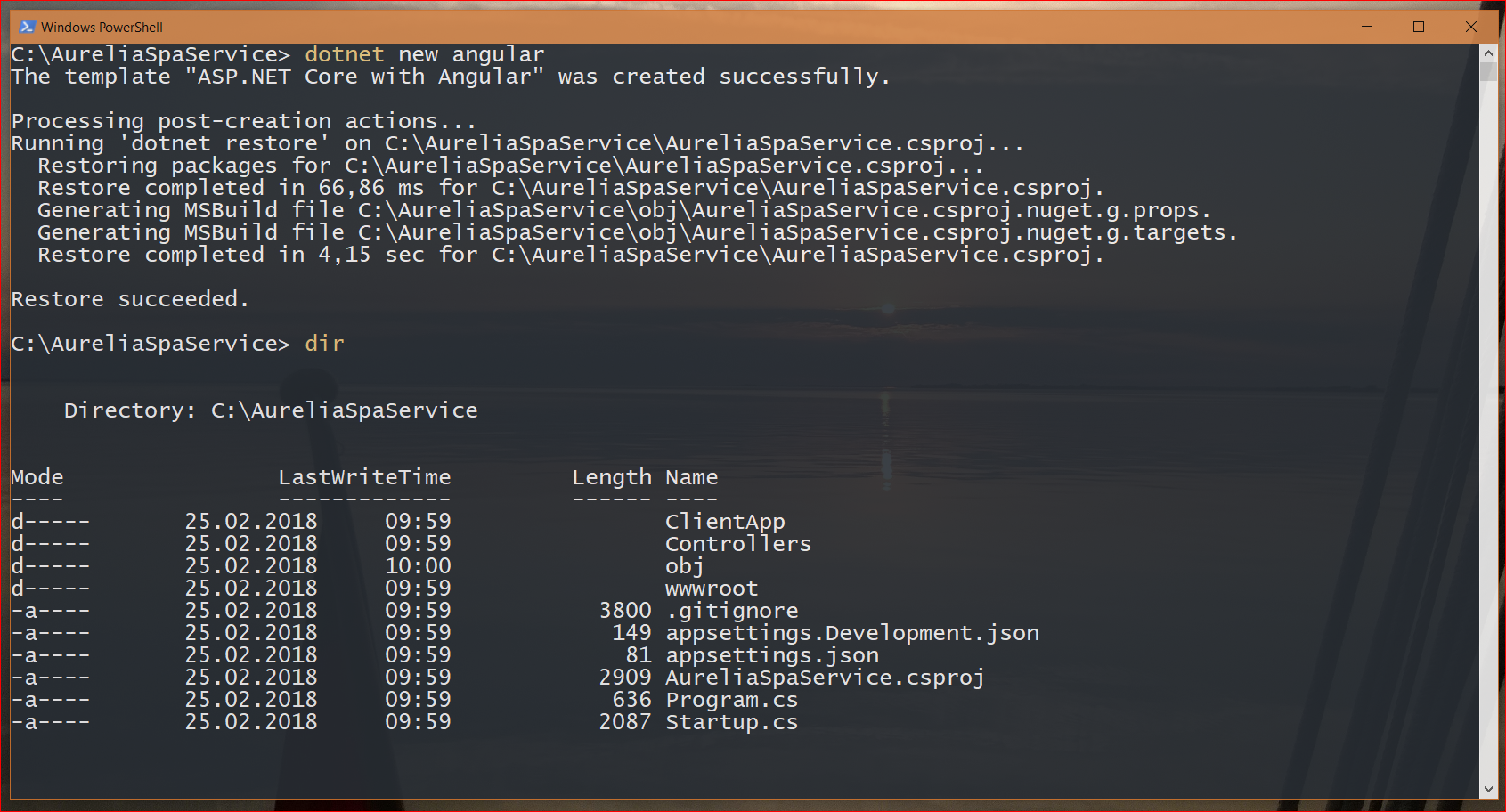Image resolution: width=1506 pixels, height=812 pixels.
Task: Click the appsettings.json file name
Action: click(772, 655)
